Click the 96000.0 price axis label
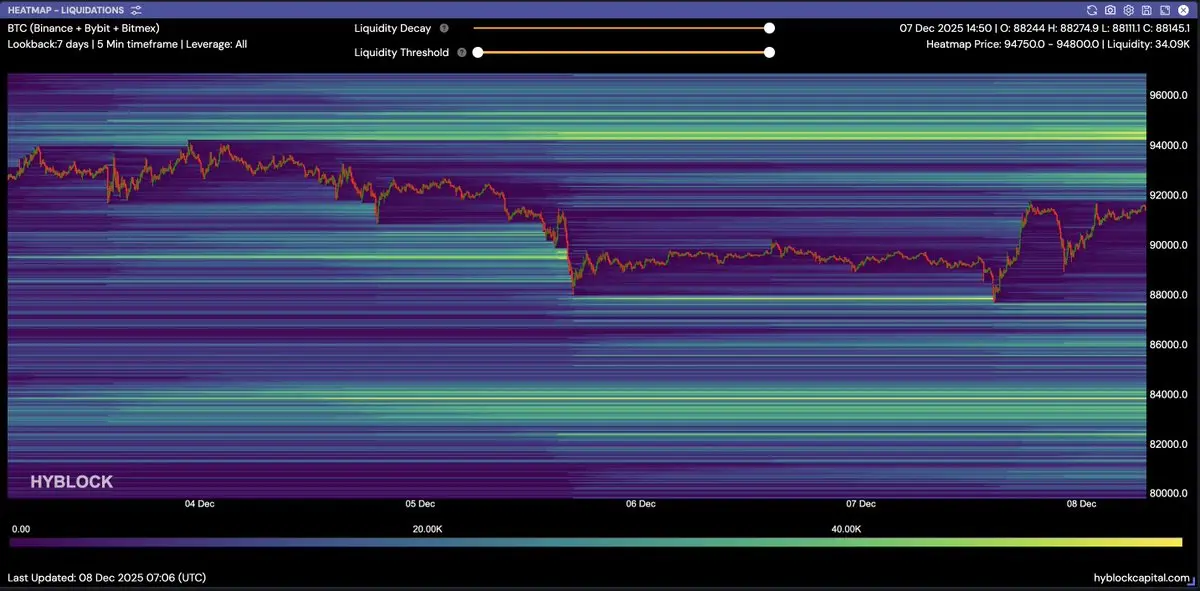The height and width of the screenshot is (591, 1200). pyautogui.click(x=1168, y=96)
